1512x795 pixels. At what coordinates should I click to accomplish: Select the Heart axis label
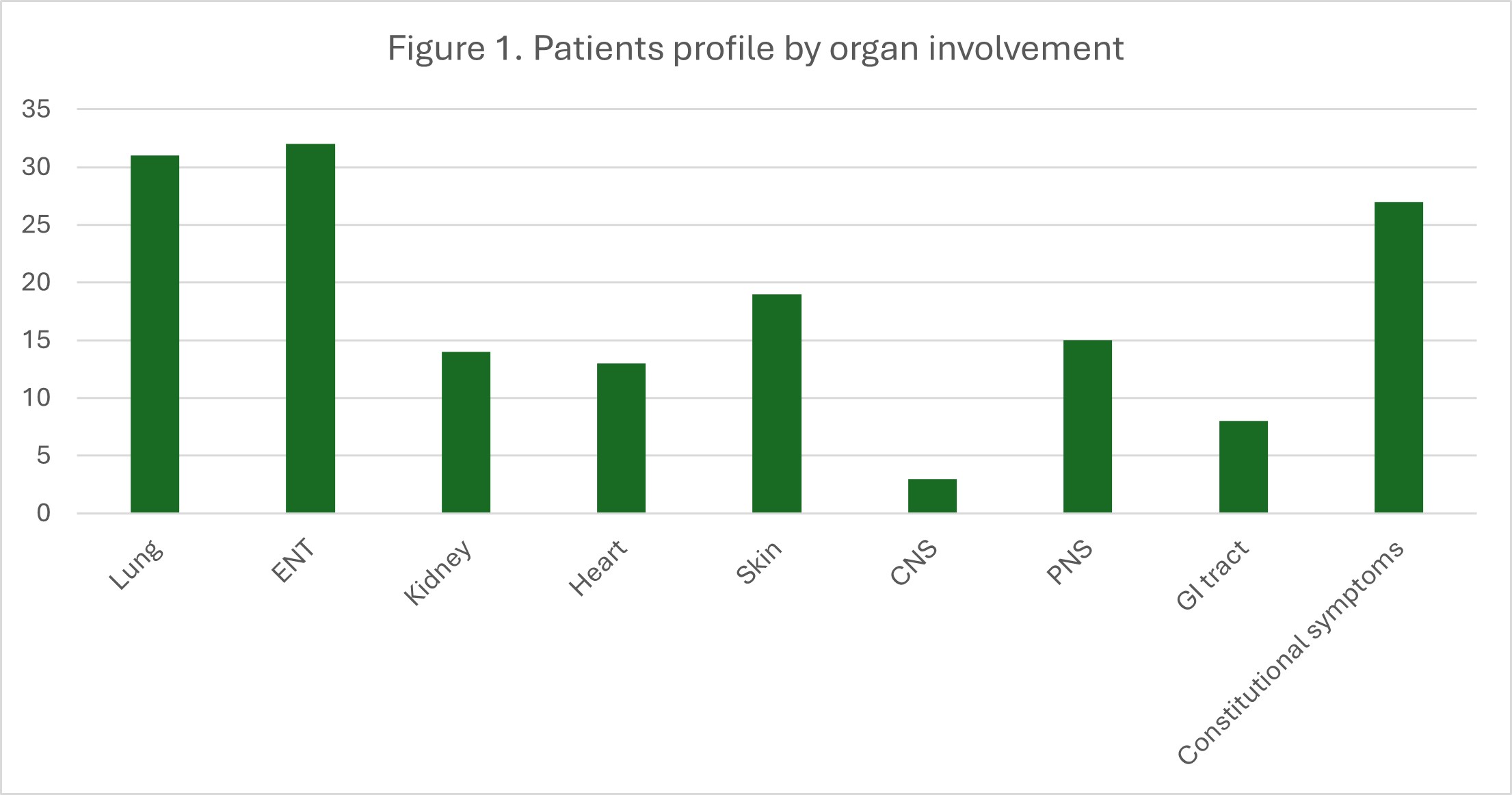click(598, 568)
